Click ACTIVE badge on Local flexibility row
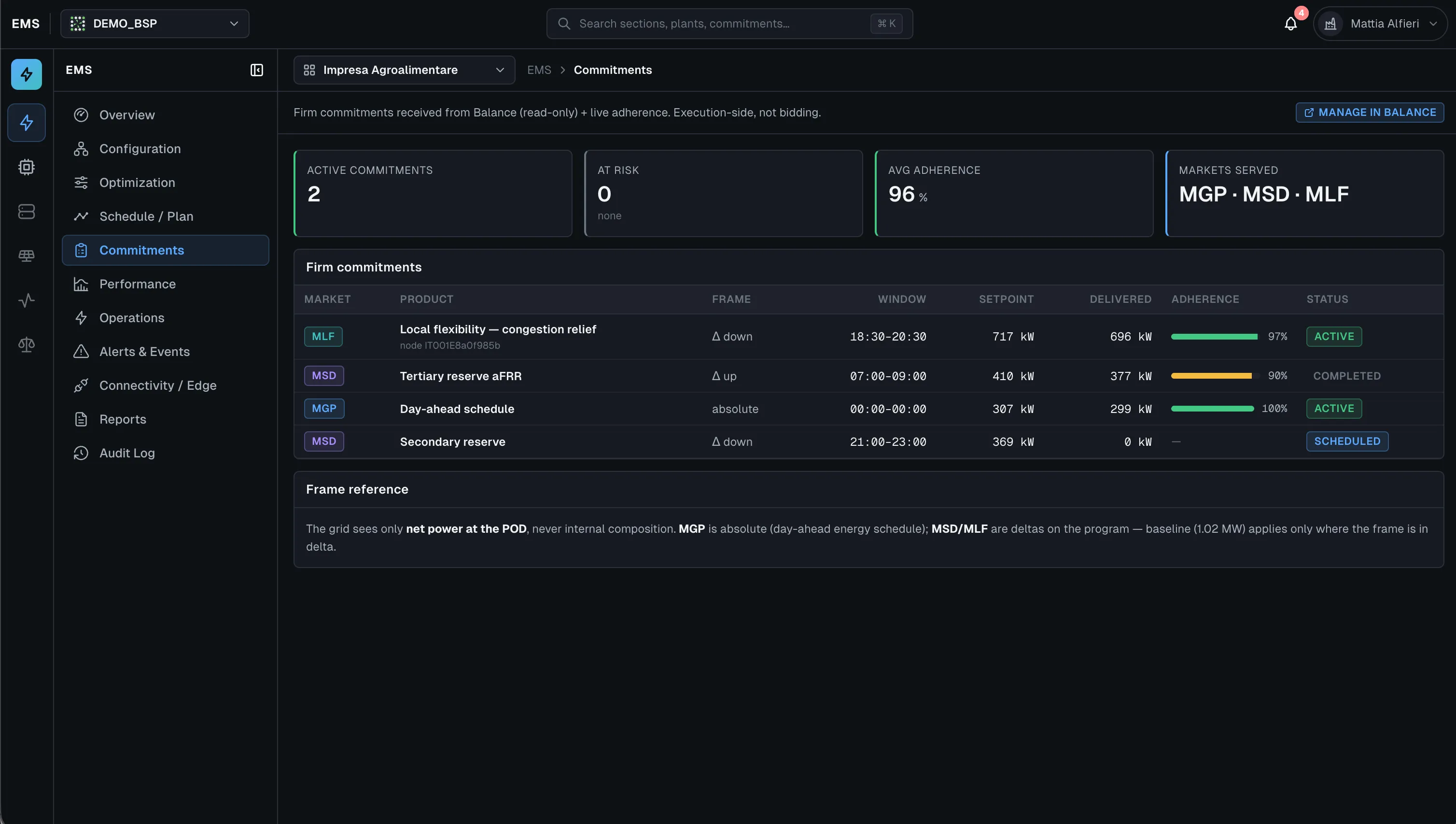 coord(1334,337)
